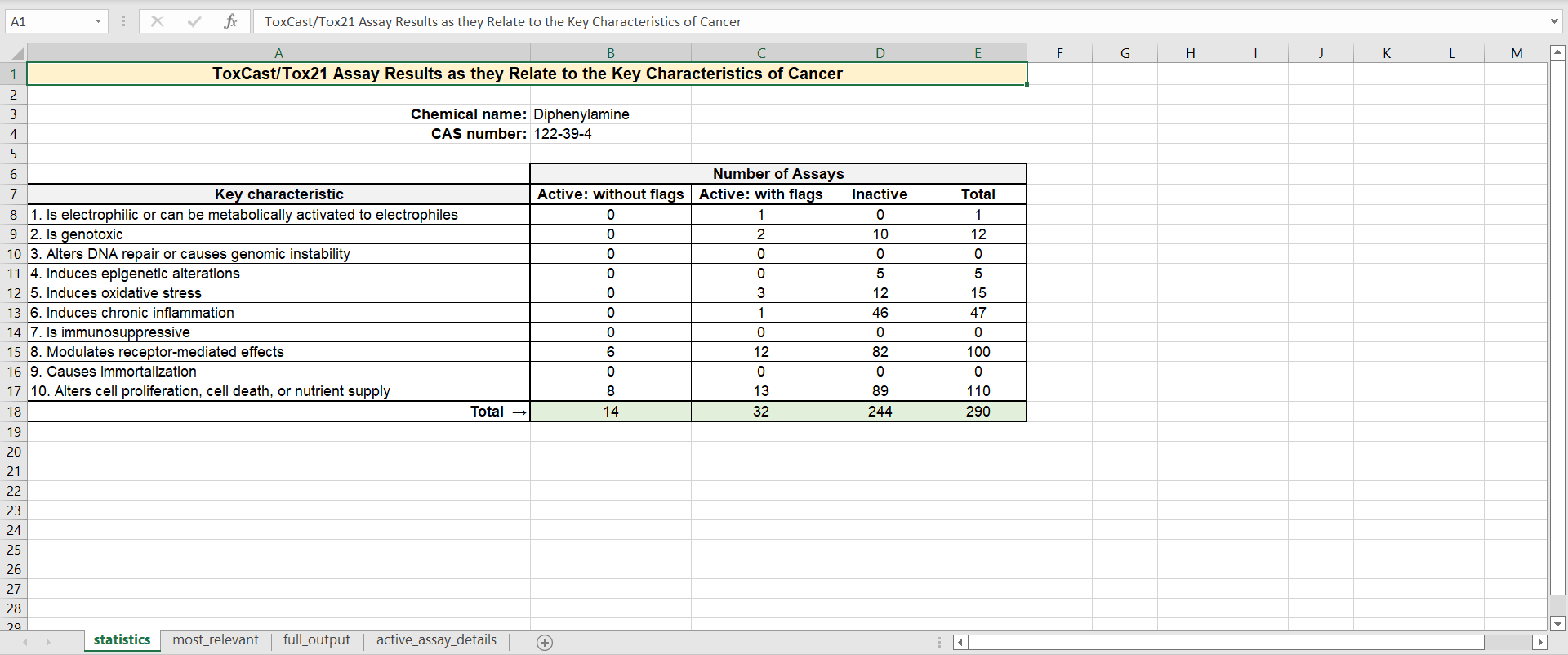This screenshot has width=1568, height=655.
Task: Click the Cancel (X) formula bar icon
Action: coord(158,21)
